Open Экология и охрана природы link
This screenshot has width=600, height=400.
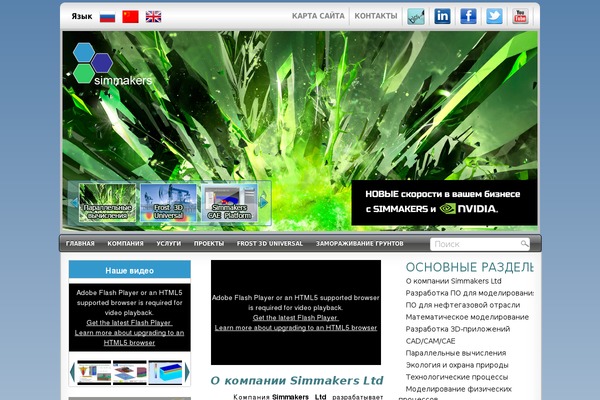pos(457,365)
